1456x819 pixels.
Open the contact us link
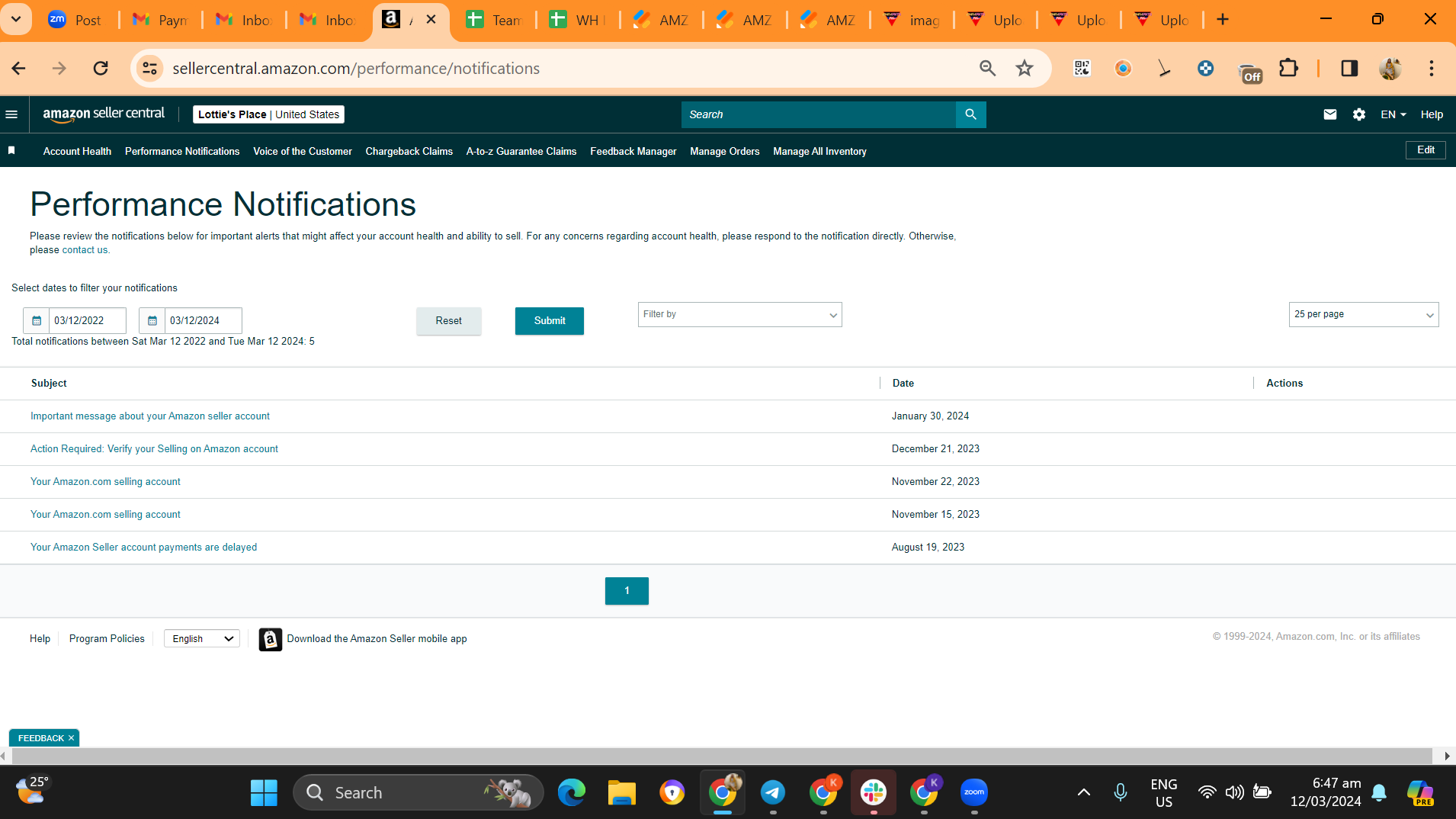point(85,250)
